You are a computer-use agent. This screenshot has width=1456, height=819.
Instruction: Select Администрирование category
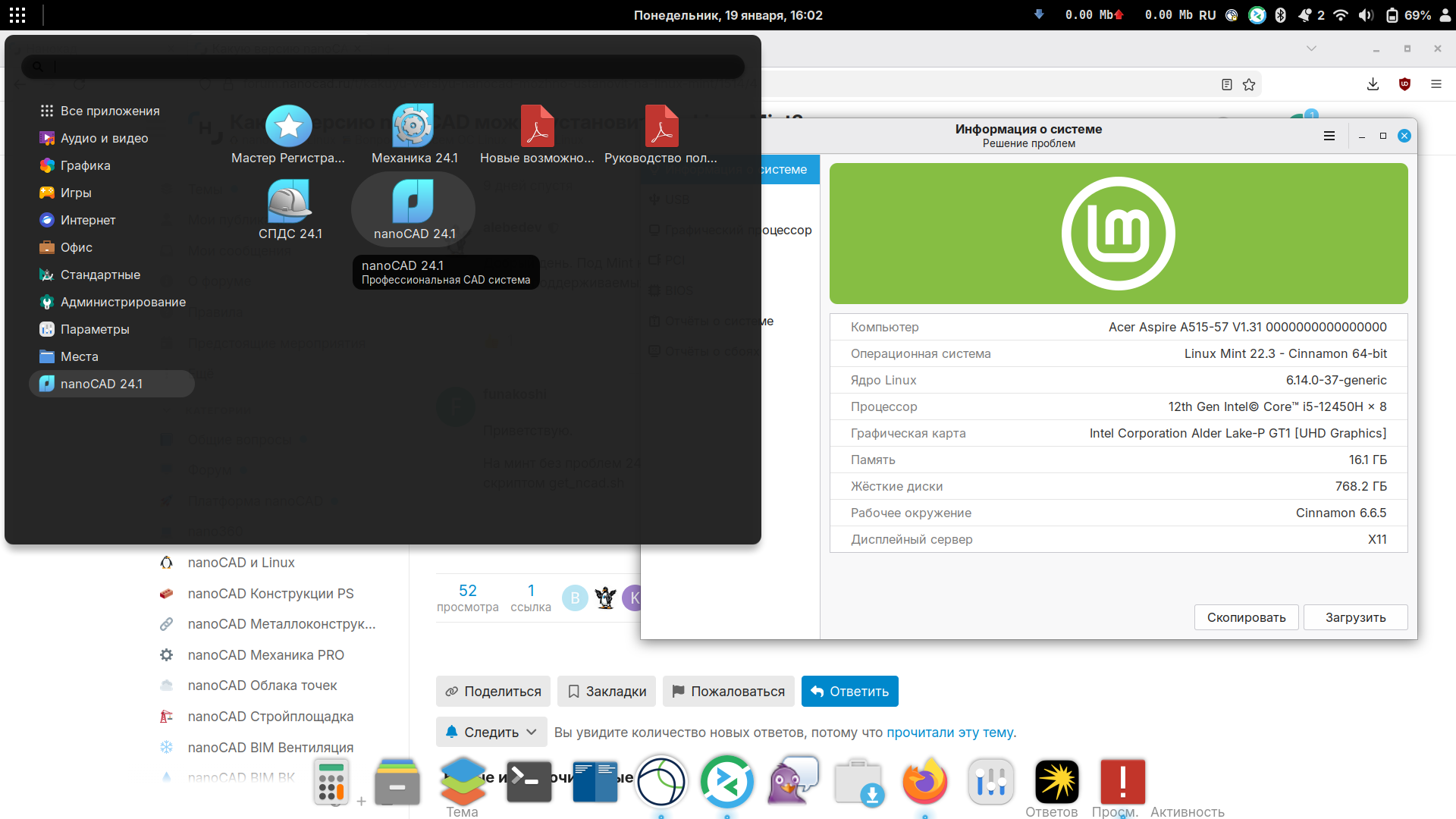[x=123, y=302]
